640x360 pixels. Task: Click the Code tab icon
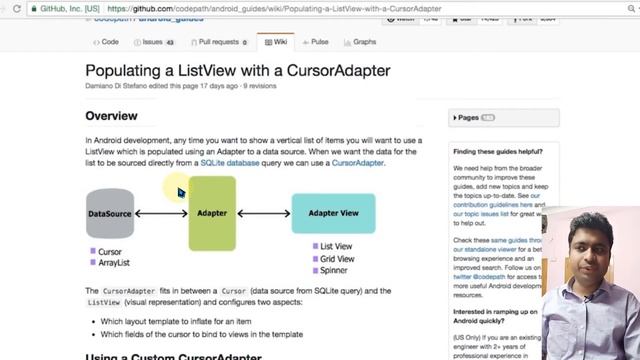click(96, 42)
